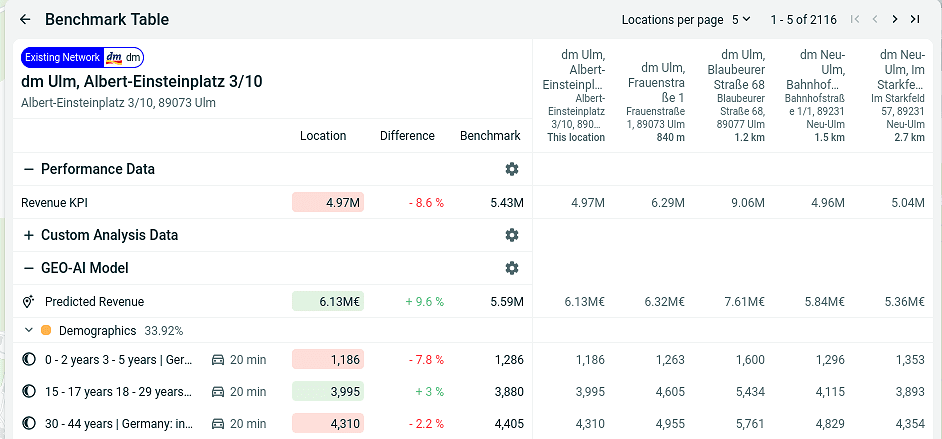Click the highlighted 1,186 value

pyautogui.click(x=328, y=360)
